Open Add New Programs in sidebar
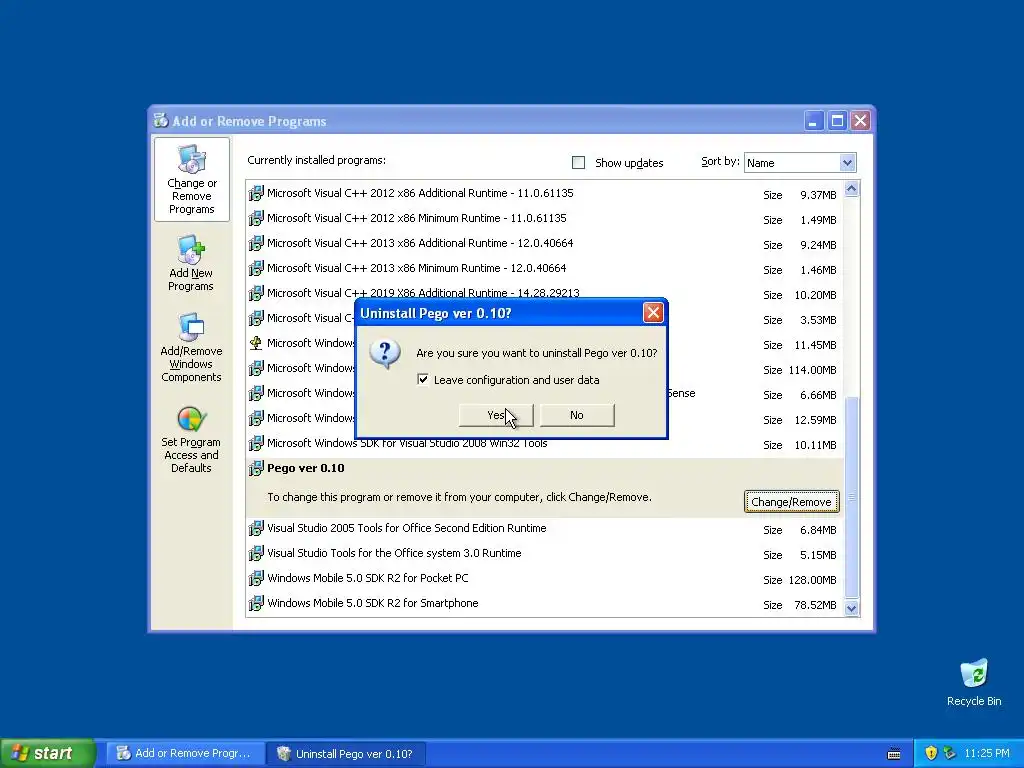Image resolution: width=1024 pixels, height=768 pixels. (191, 263)
